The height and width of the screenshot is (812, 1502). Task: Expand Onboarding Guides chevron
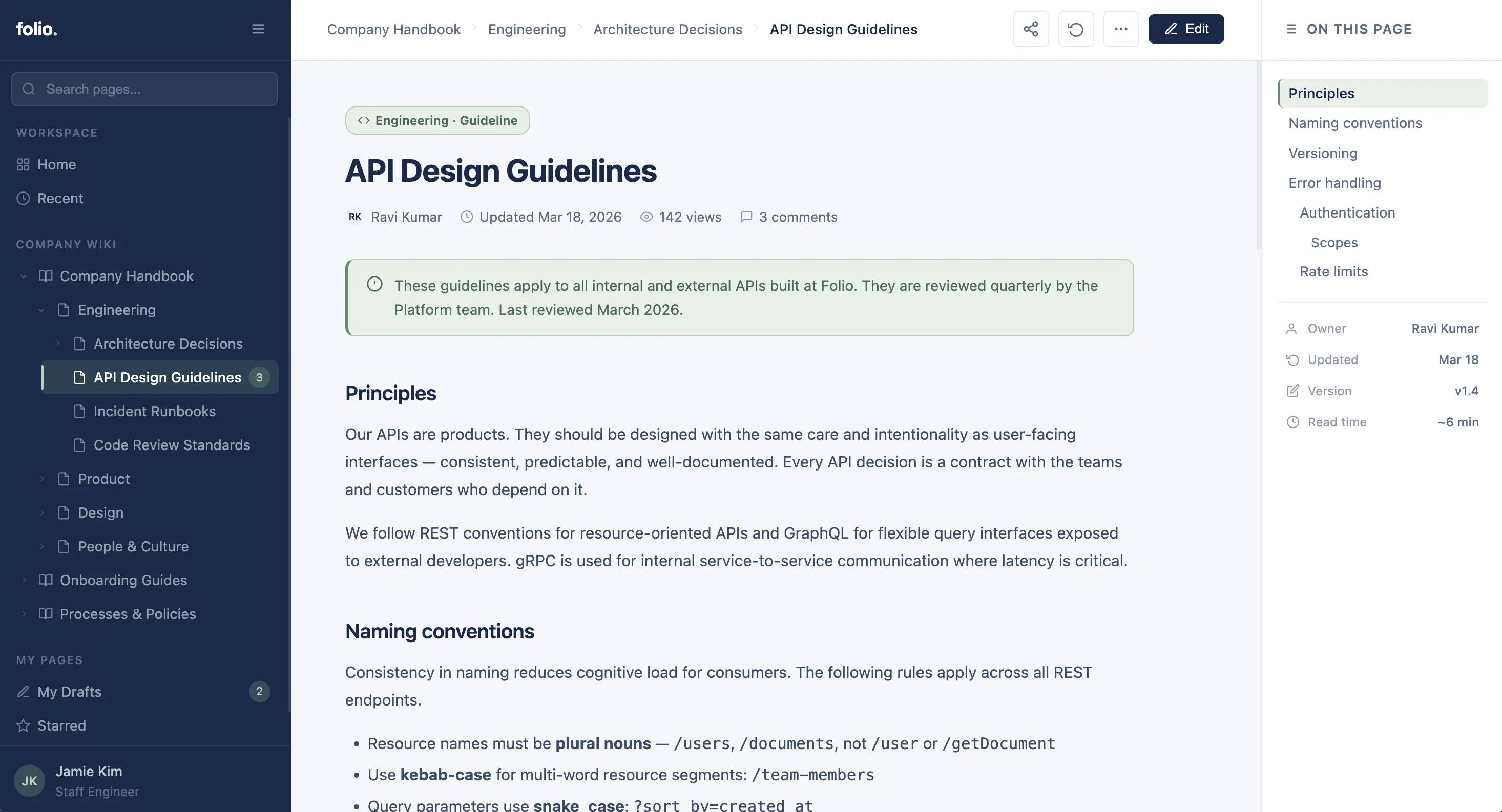pyautogui.click(x=24, y=581)
